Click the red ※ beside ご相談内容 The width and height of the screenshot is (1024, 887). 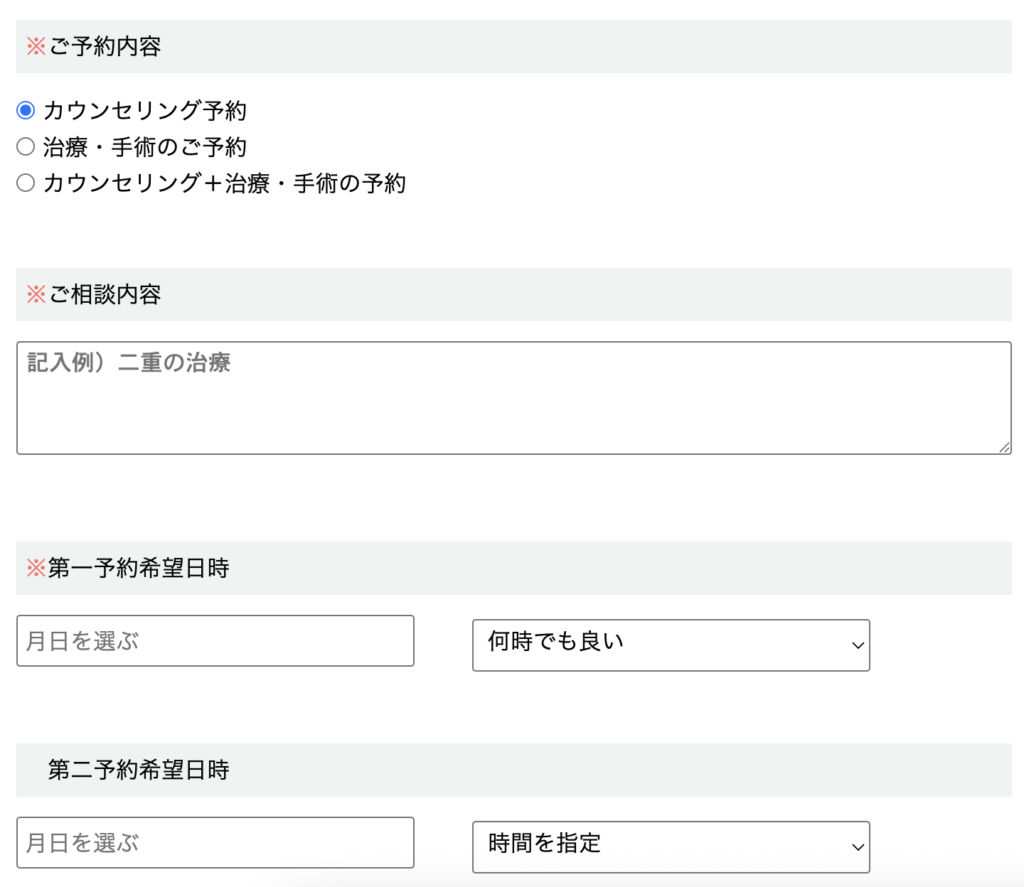coord(36,295)
